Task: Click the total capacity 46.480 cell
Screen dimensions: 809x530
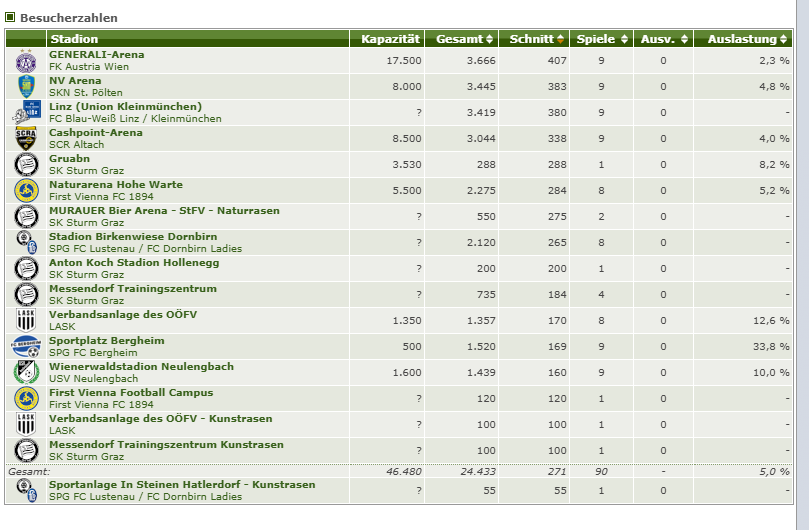Action: pos(404,472)
